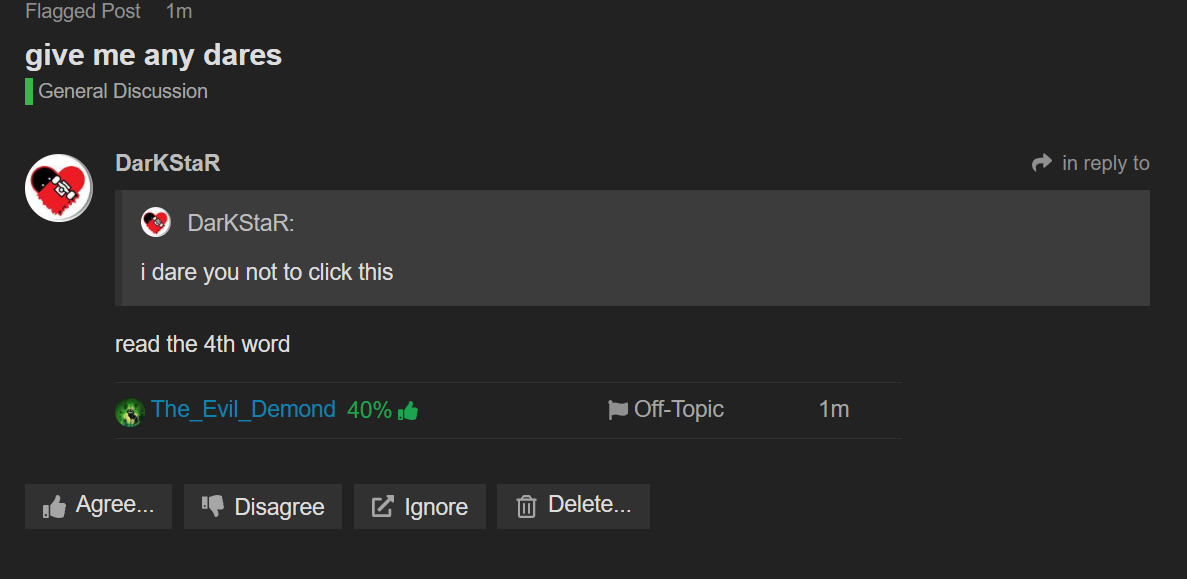
Task: Click the 1m timestamp beside Off-Topic
Action: [x=833, y=409]
